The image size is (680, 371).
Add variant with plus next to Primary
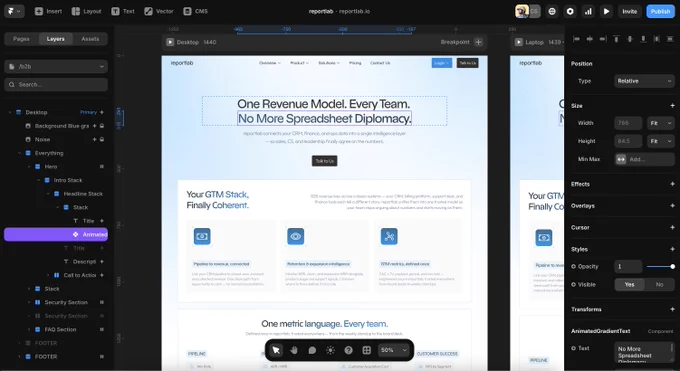pyautogui.click(x=102, y=112)
